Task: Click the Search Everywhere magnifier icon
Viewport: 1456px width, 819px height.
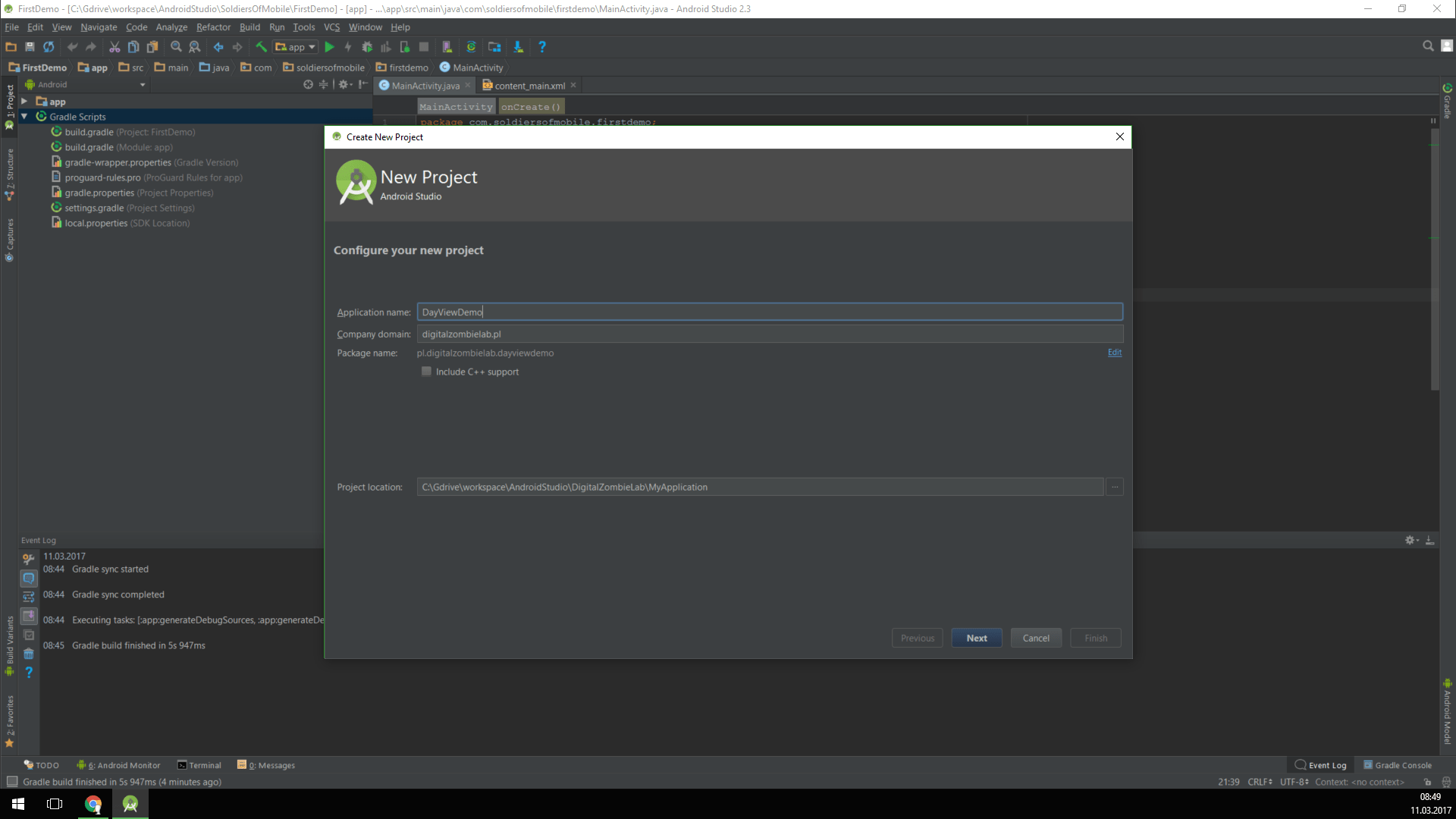Action: click(x=1428, y=46)
